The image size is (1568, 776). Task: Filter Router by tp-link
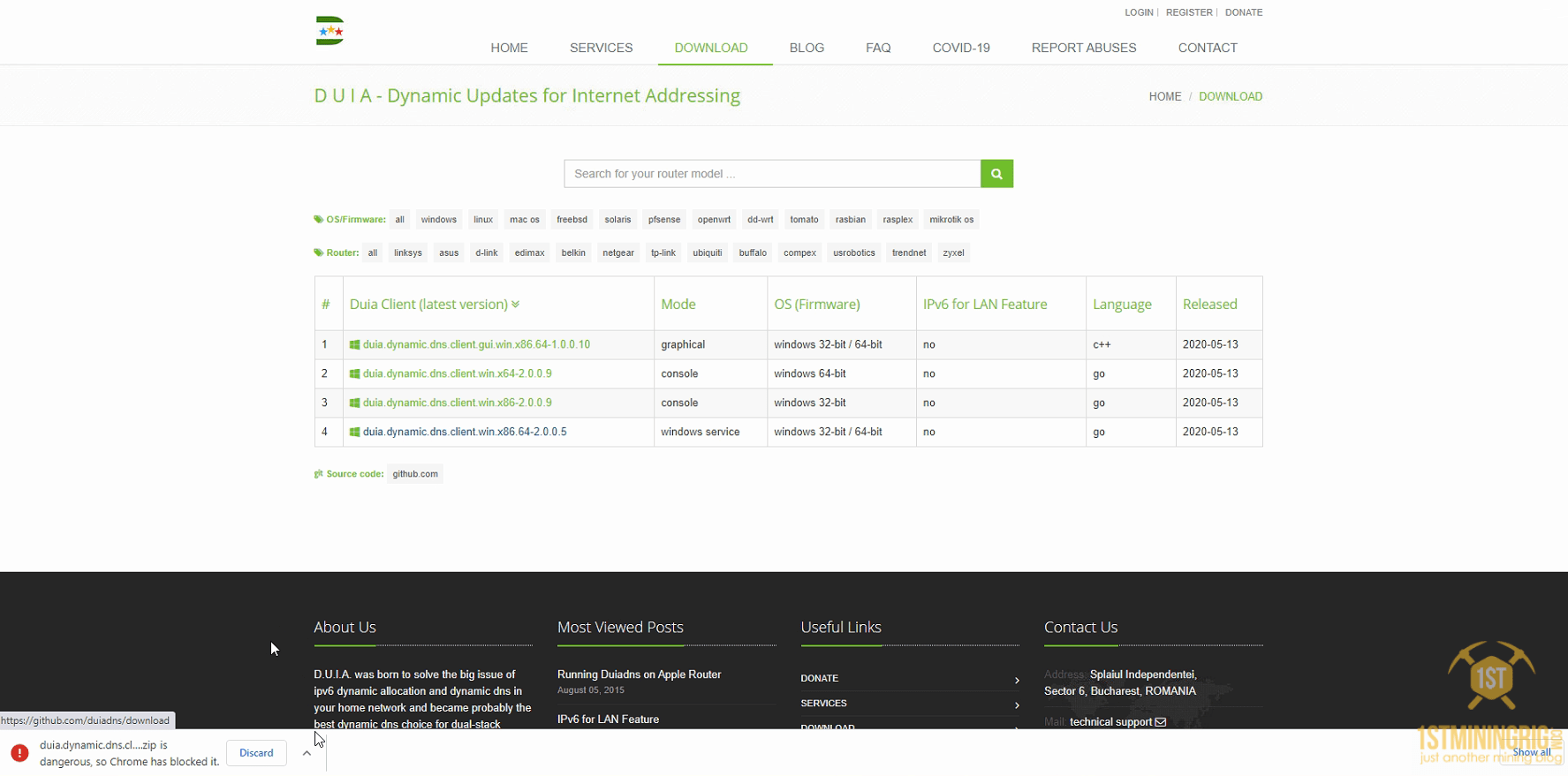click(x=663, y=253)
